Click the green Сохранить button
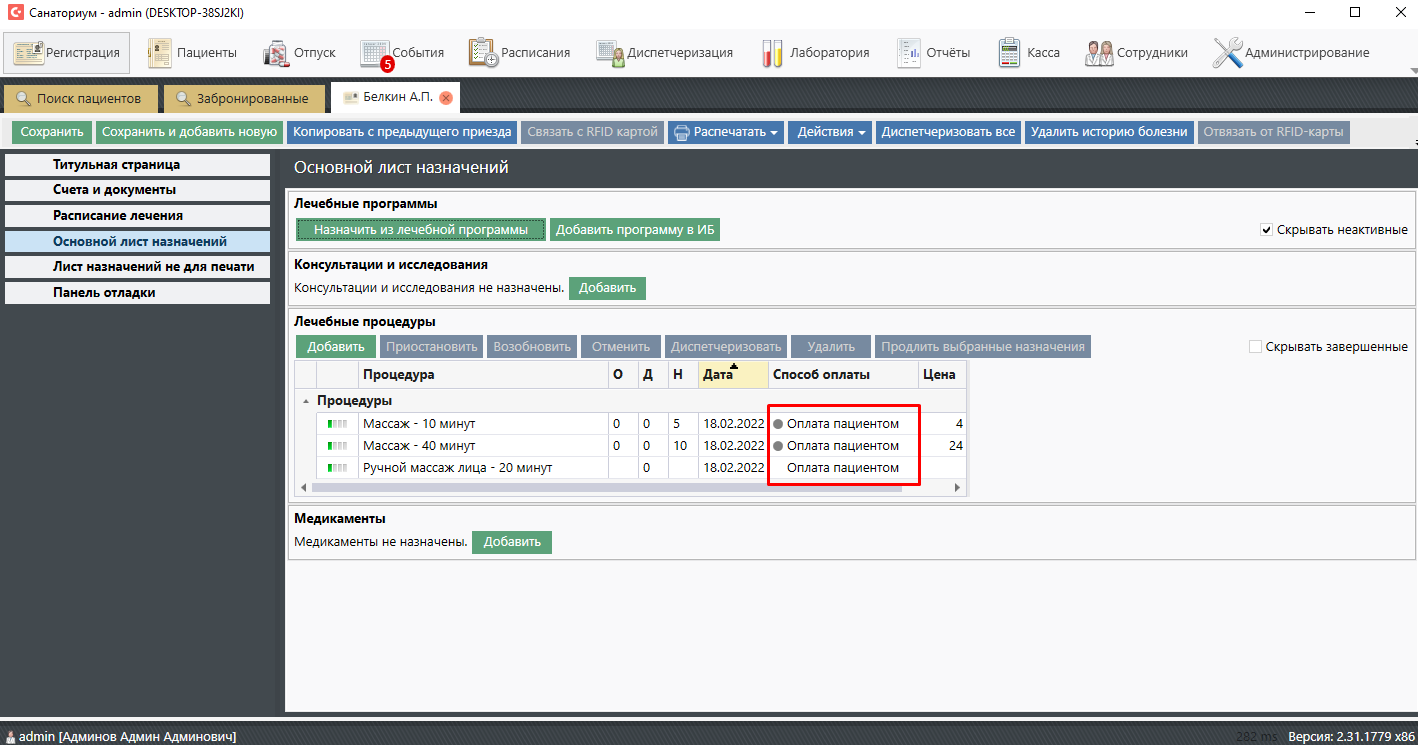 pos(52,132)
